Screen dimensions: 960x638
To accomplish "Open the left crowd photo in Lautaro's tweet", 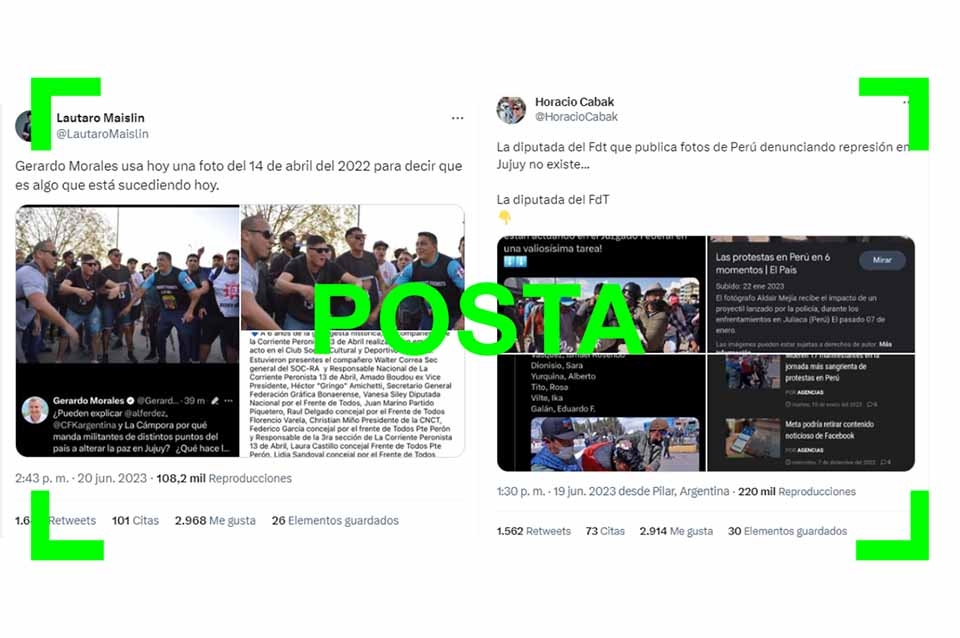I will click(x=127, y=284).
